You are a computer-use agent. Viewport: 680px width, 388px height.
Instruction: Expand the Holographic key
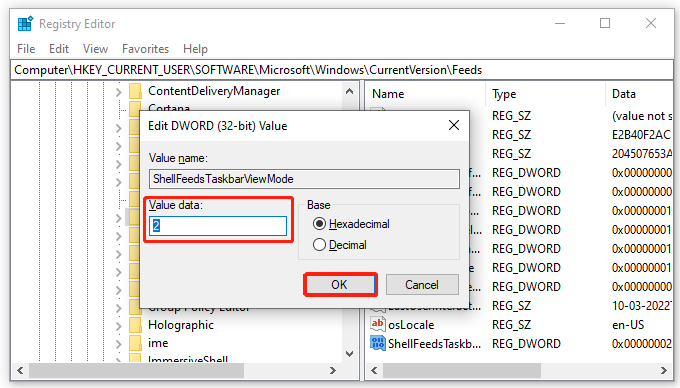[x=118, y=326]
